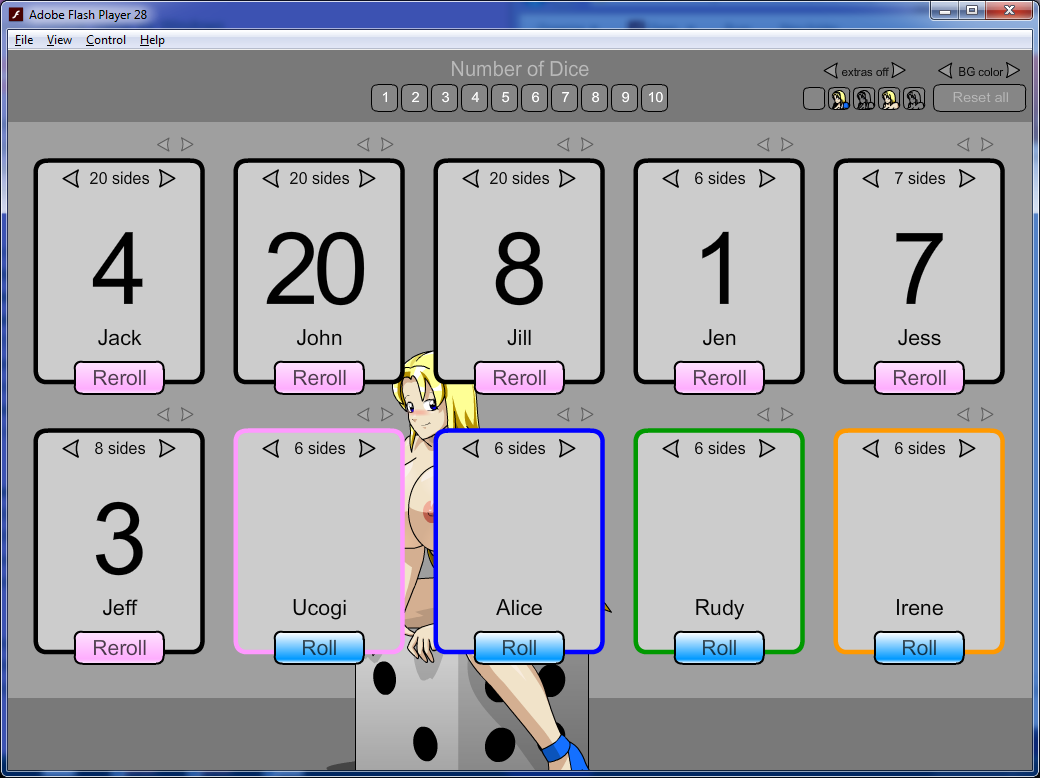The image size is (1040, 778).
Task: Click the Flash Player title bar icon
Action: (x=15, y=14)
